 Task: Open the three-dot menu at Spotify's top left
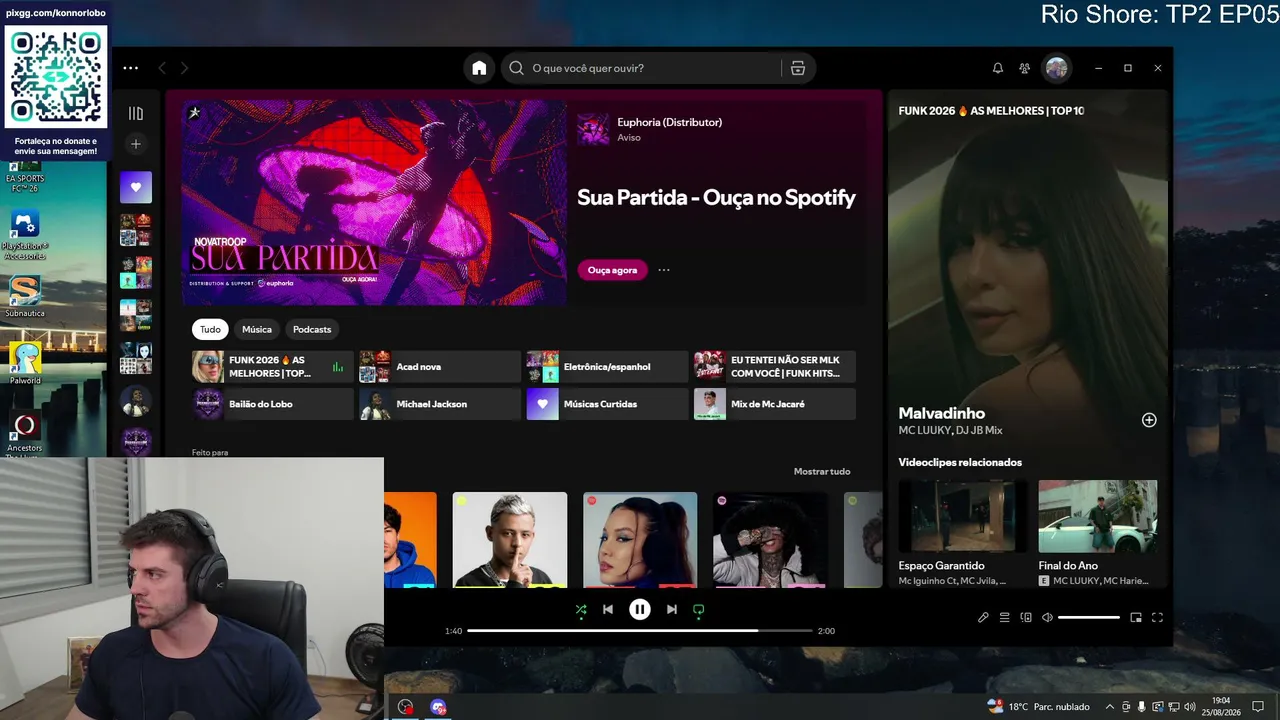click(131, 68)
